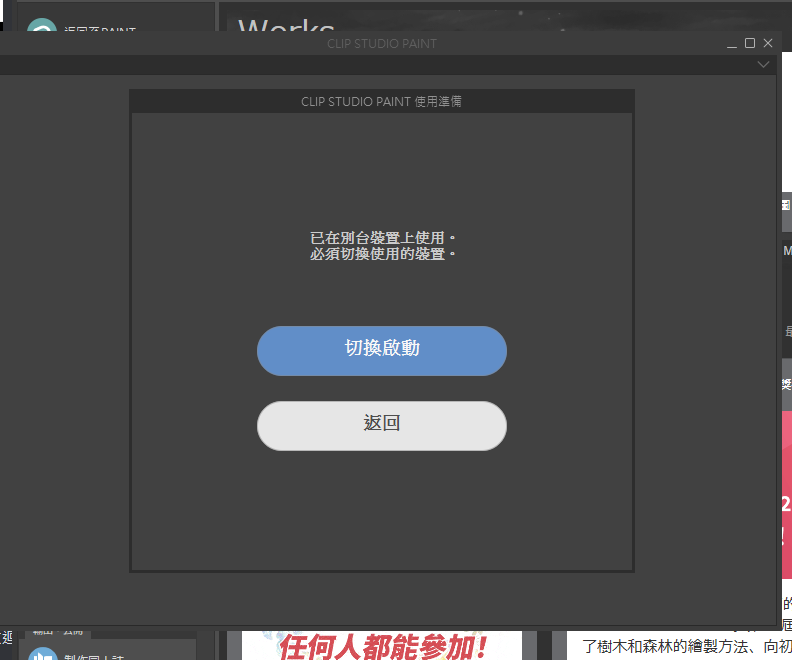
Task: Click the 任何人都能參加 banner behind the window
Action: [382, 646]
